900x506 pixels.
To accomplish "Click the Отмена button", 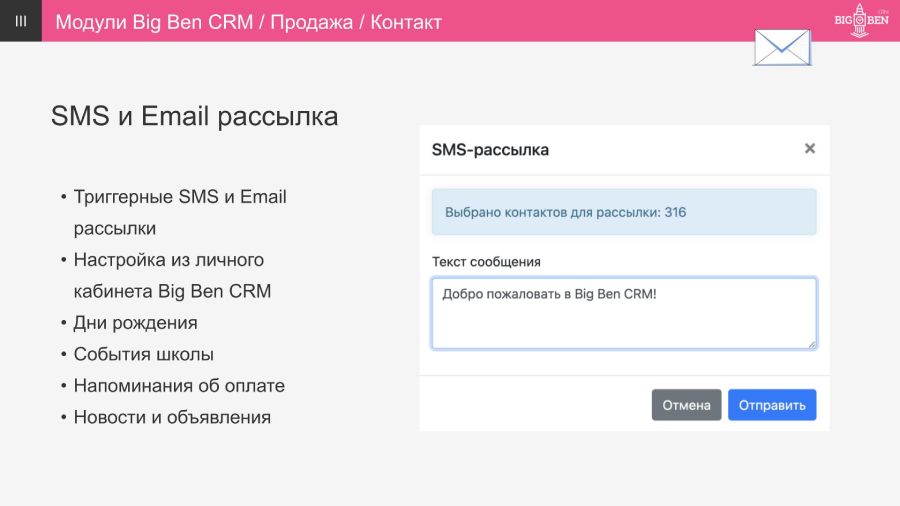I will tap(686, 405).
